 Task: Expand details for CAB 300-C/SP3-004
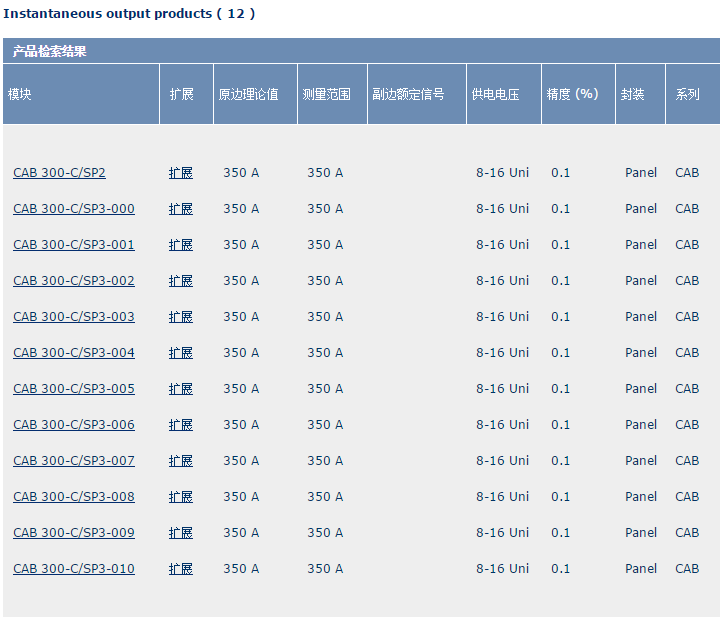click(x=181, y=353)
